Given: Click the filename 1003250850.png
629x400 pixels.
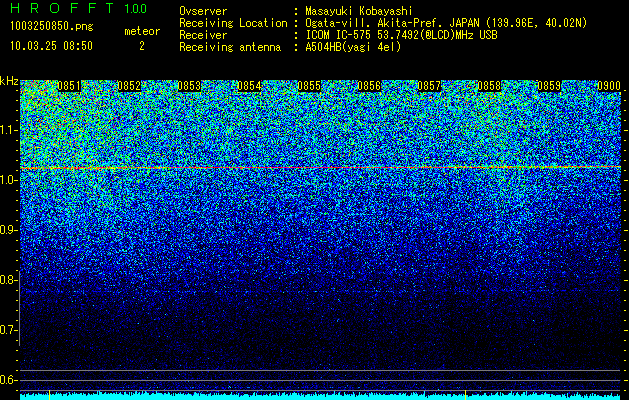Looking at the screenshot, I should click(x=52, y=26).
